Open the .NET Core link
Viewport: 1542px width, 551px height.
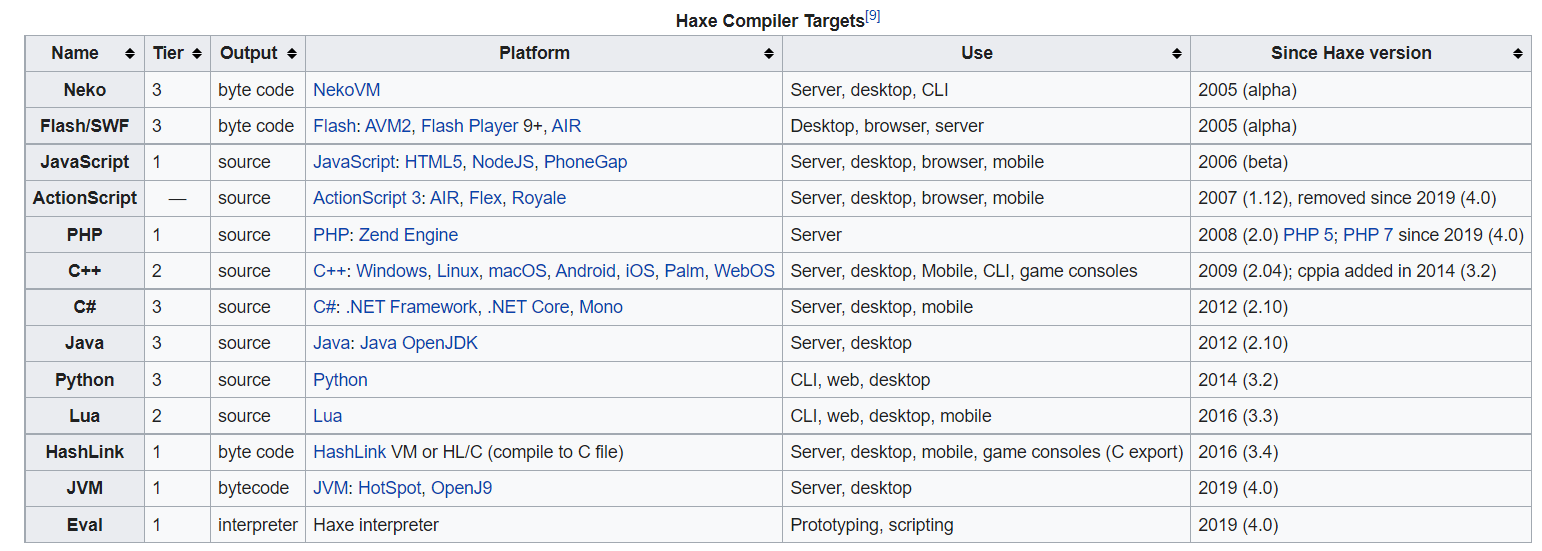click(528, 307)
